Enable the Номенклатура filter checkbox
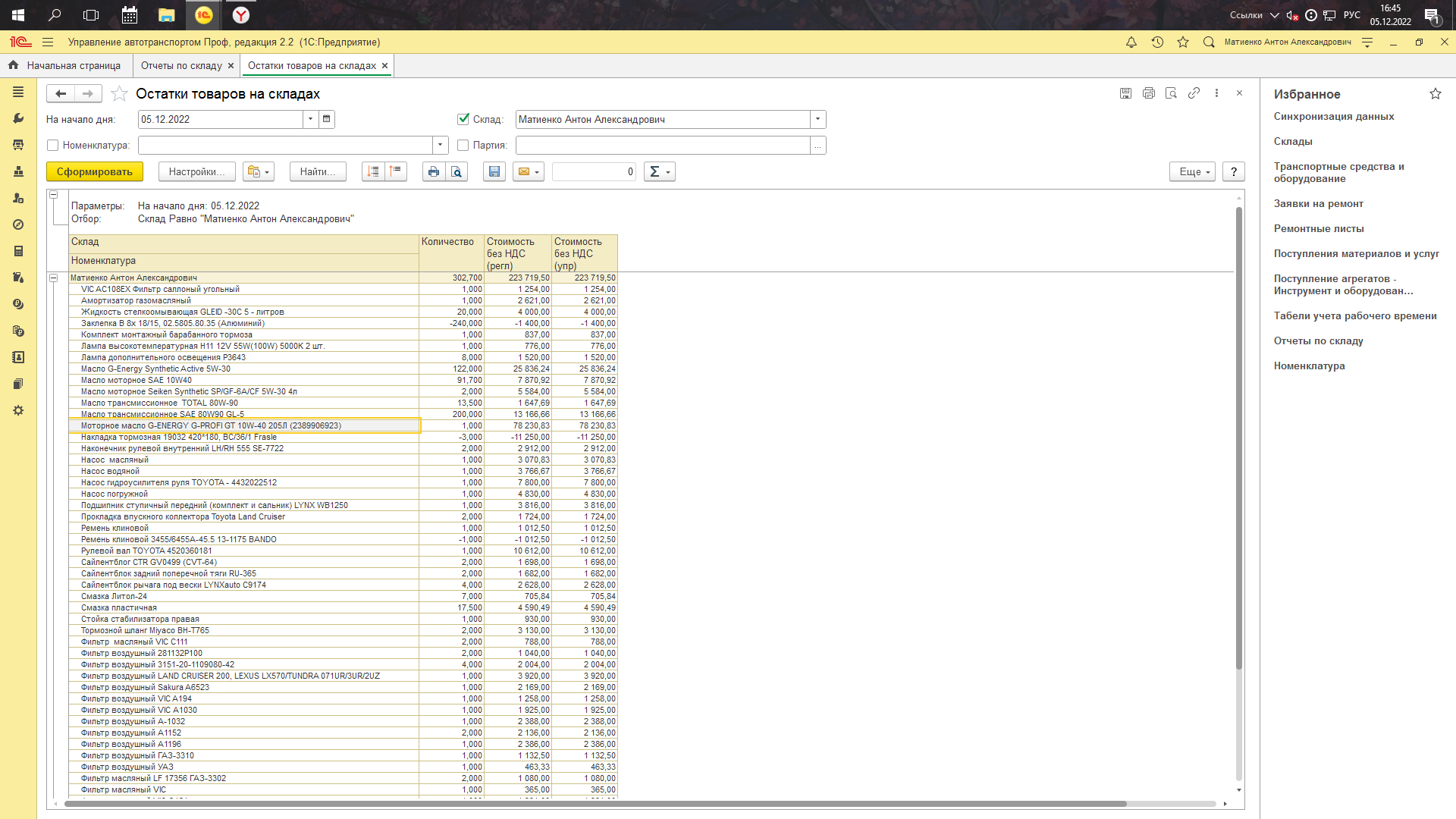The height and width of the screenshot is (819, 1456). pyautogui.click(x=52, y=145)
